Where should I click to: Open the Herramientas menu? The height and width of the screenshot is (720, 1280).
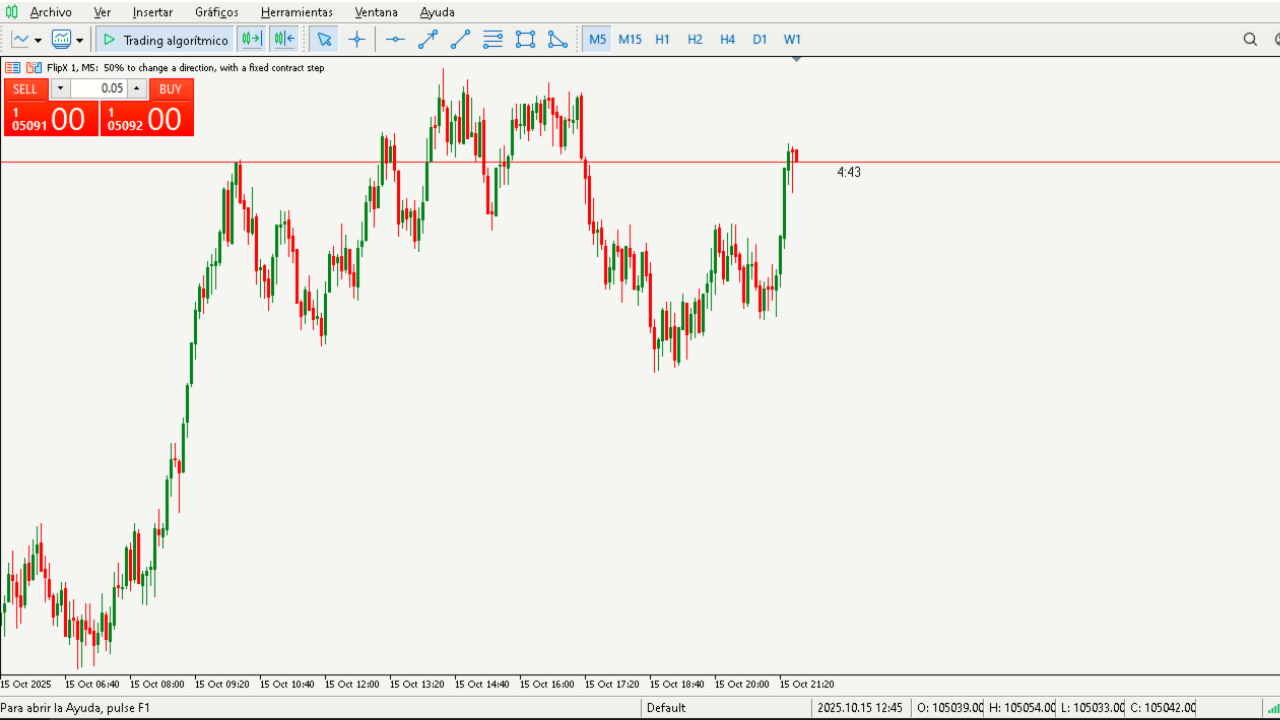[296, 12]
